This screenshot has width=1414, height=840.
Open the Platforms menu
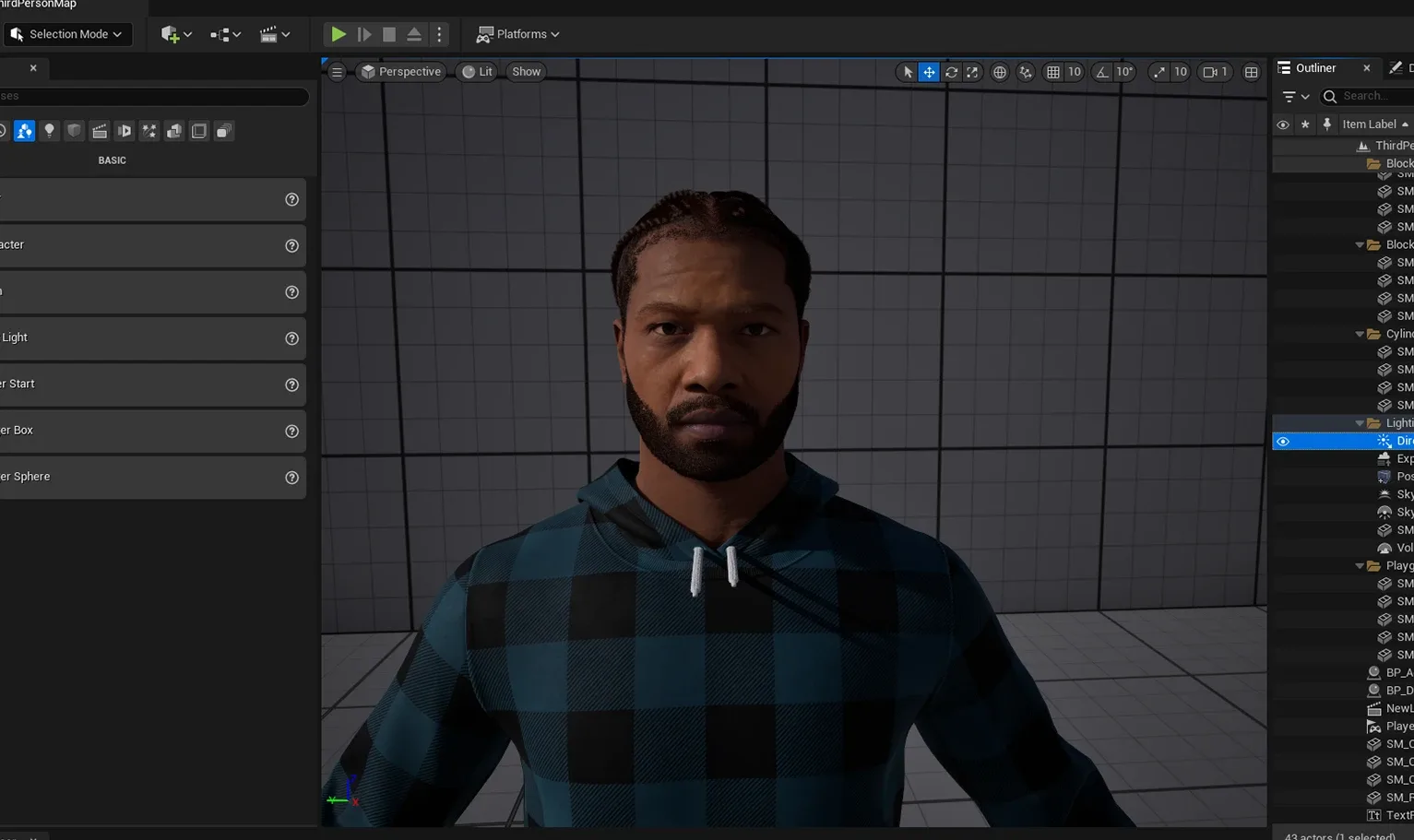(x=517, y=34)
